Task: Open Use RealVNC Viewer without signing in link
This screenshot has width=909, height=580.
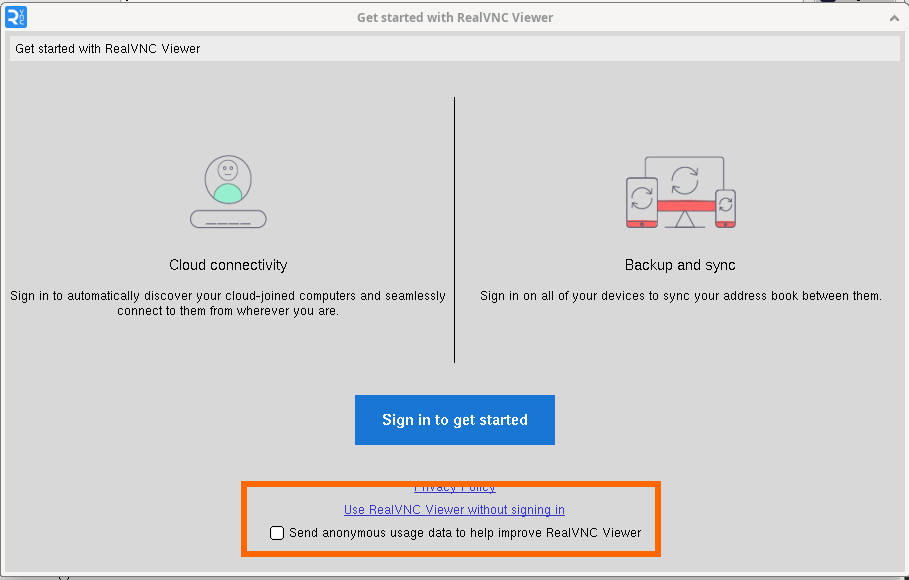Action: pos(454,510)
